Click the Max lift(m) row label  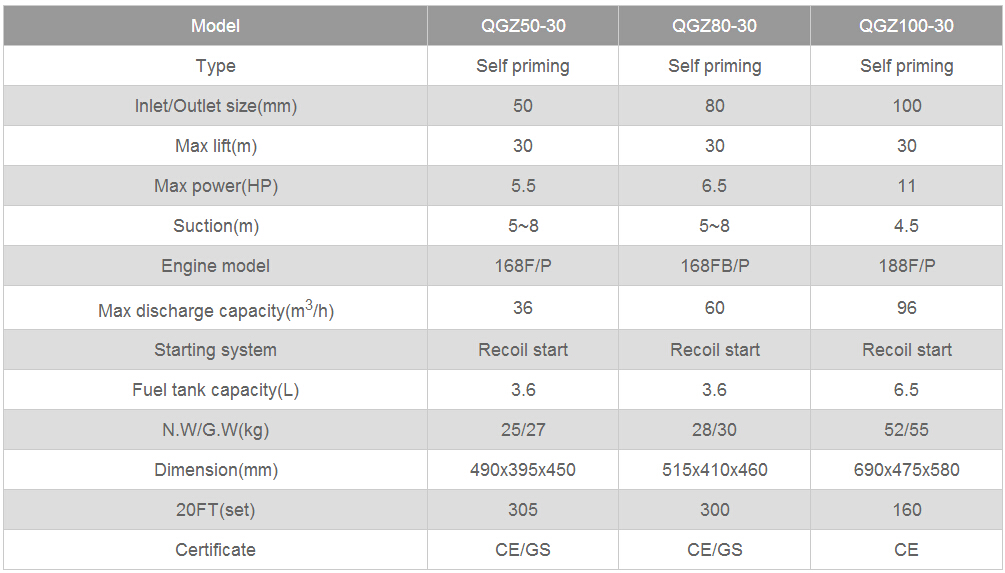point(215,145)
